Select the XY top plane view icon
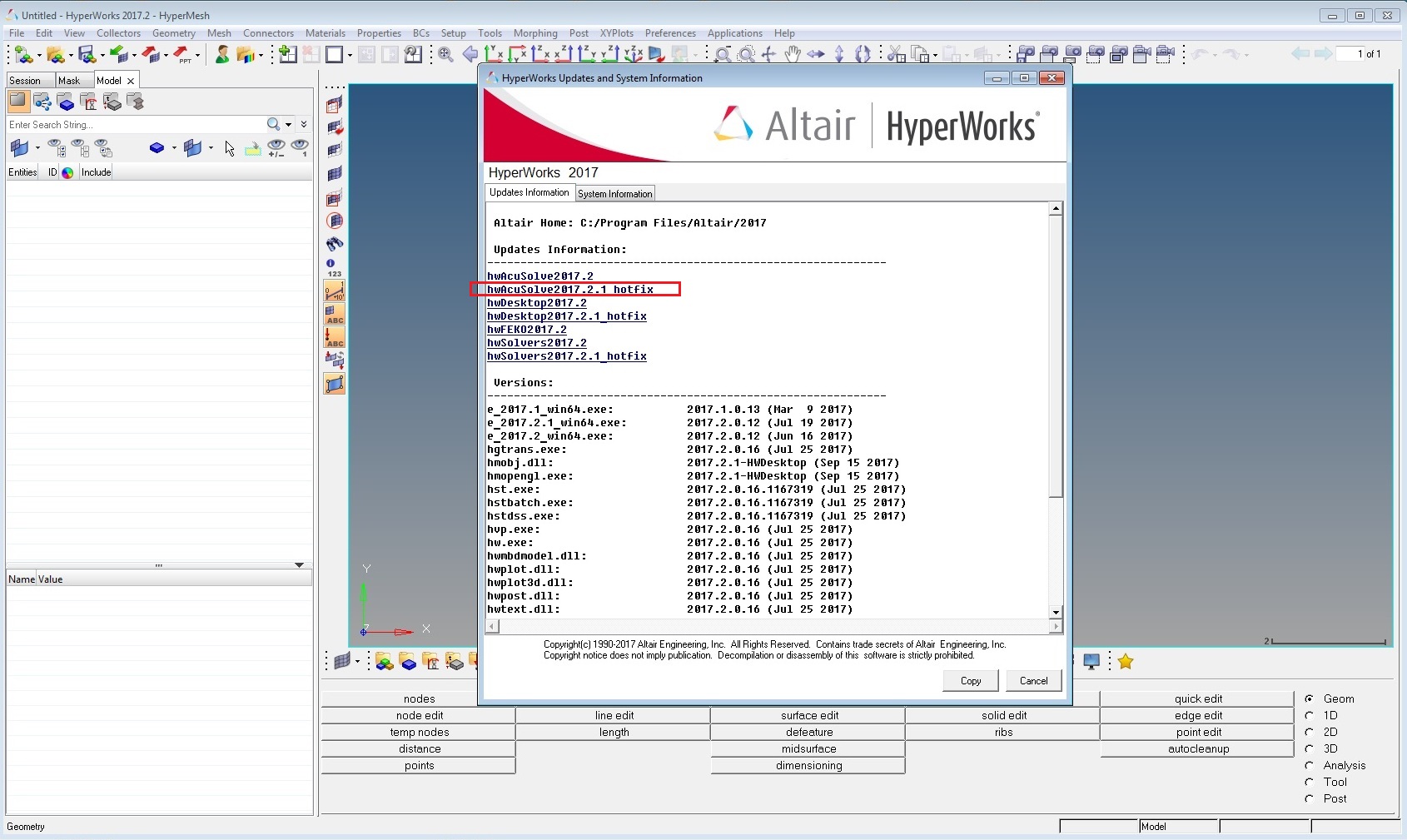This screenshot has width=1407, height=840. pos(494,55)
